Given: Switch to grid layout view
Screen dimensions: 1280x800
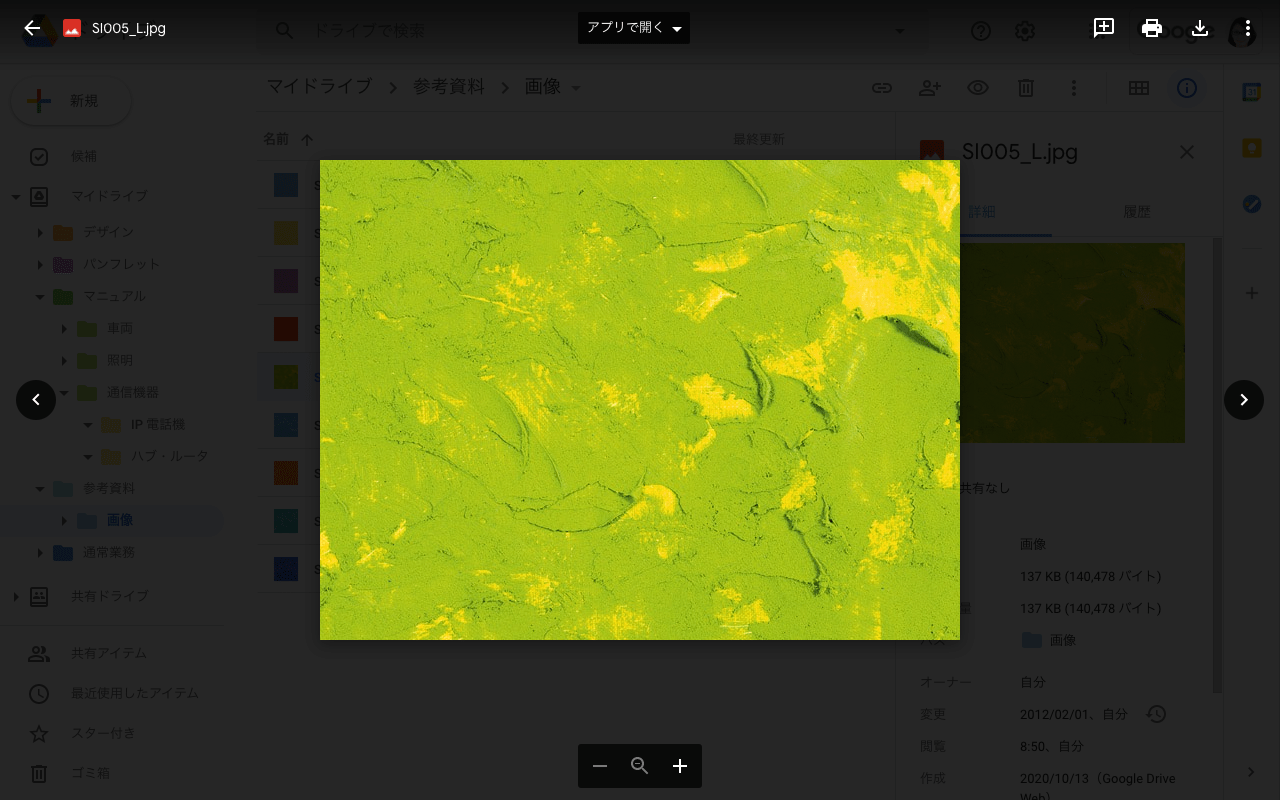Looking at the screenshot, I should point(1139,88).
